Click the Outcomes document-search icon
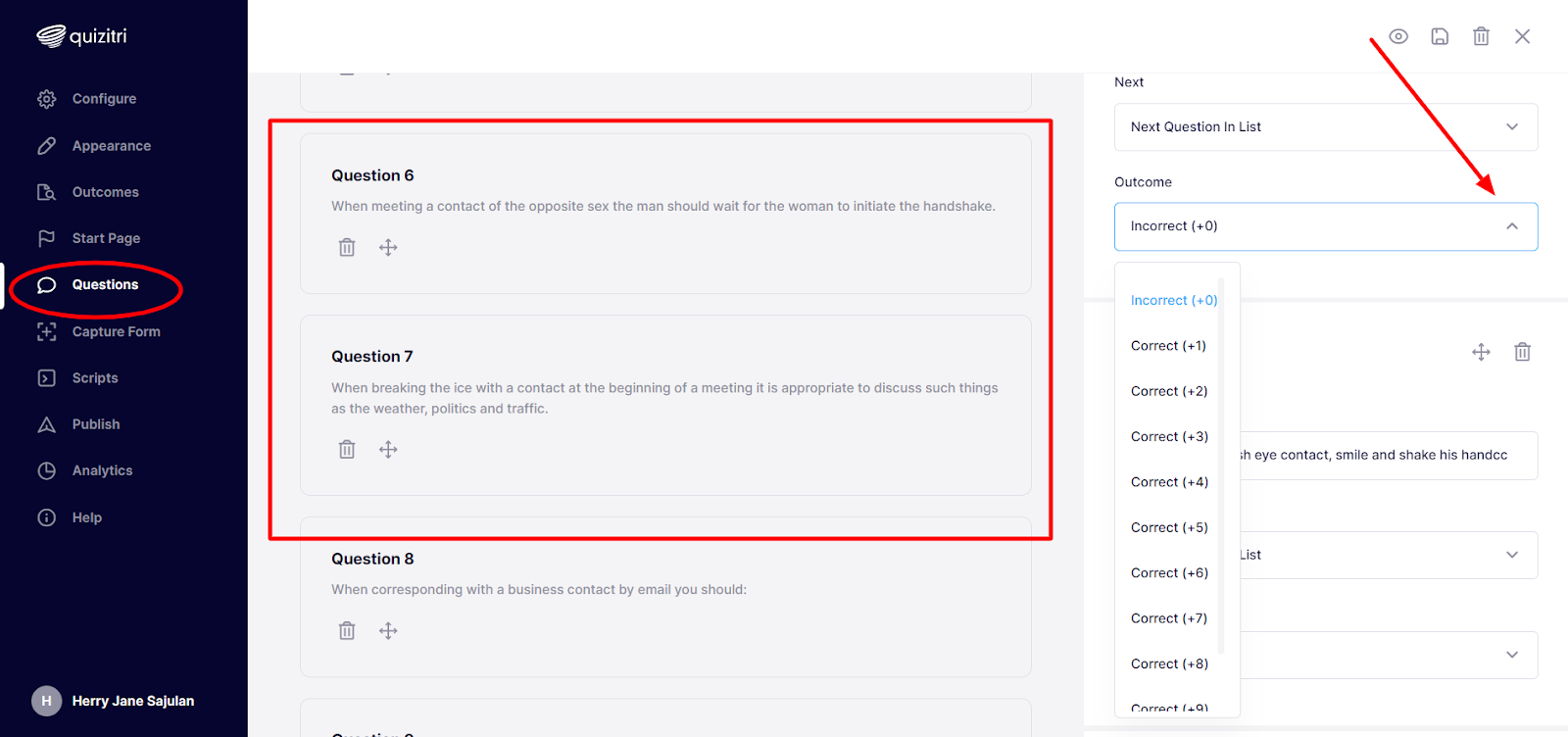 (46, 192)
